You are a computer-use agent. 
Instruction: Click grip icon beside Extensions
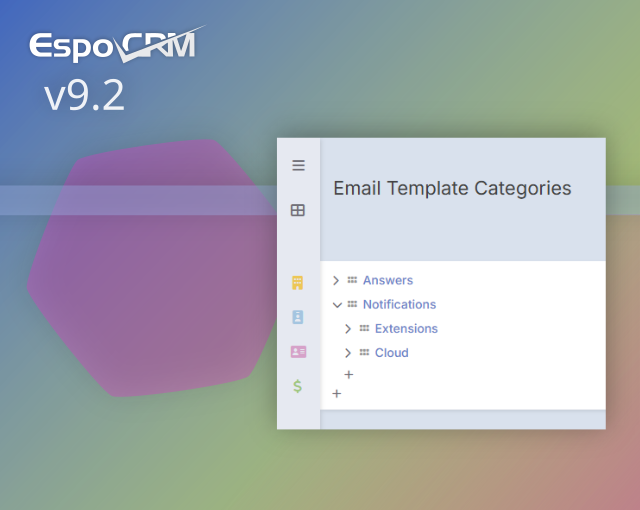click(364, 328)
